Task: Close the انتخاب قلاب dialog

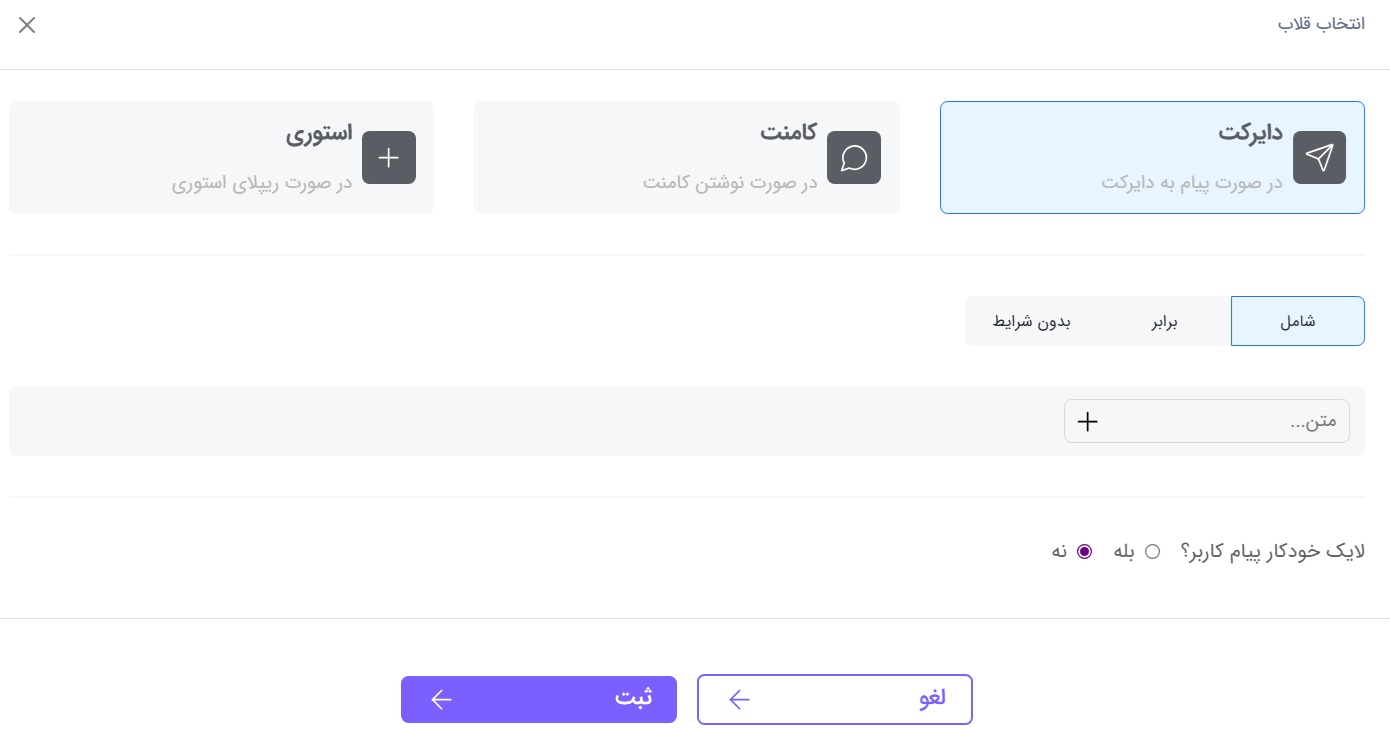Action: click(27, 25)
